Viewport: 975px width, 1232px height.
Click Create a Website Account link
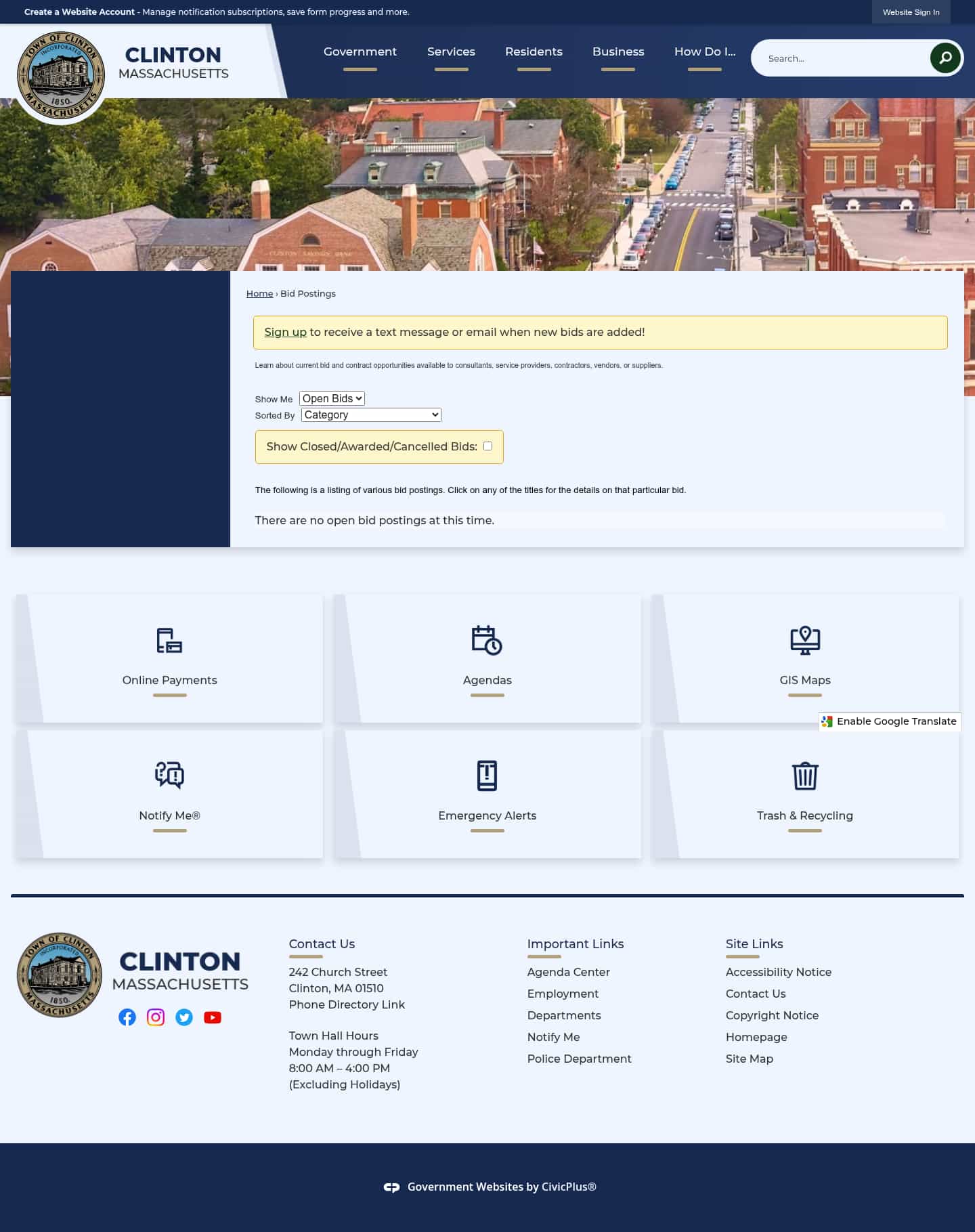click(79, 12)
